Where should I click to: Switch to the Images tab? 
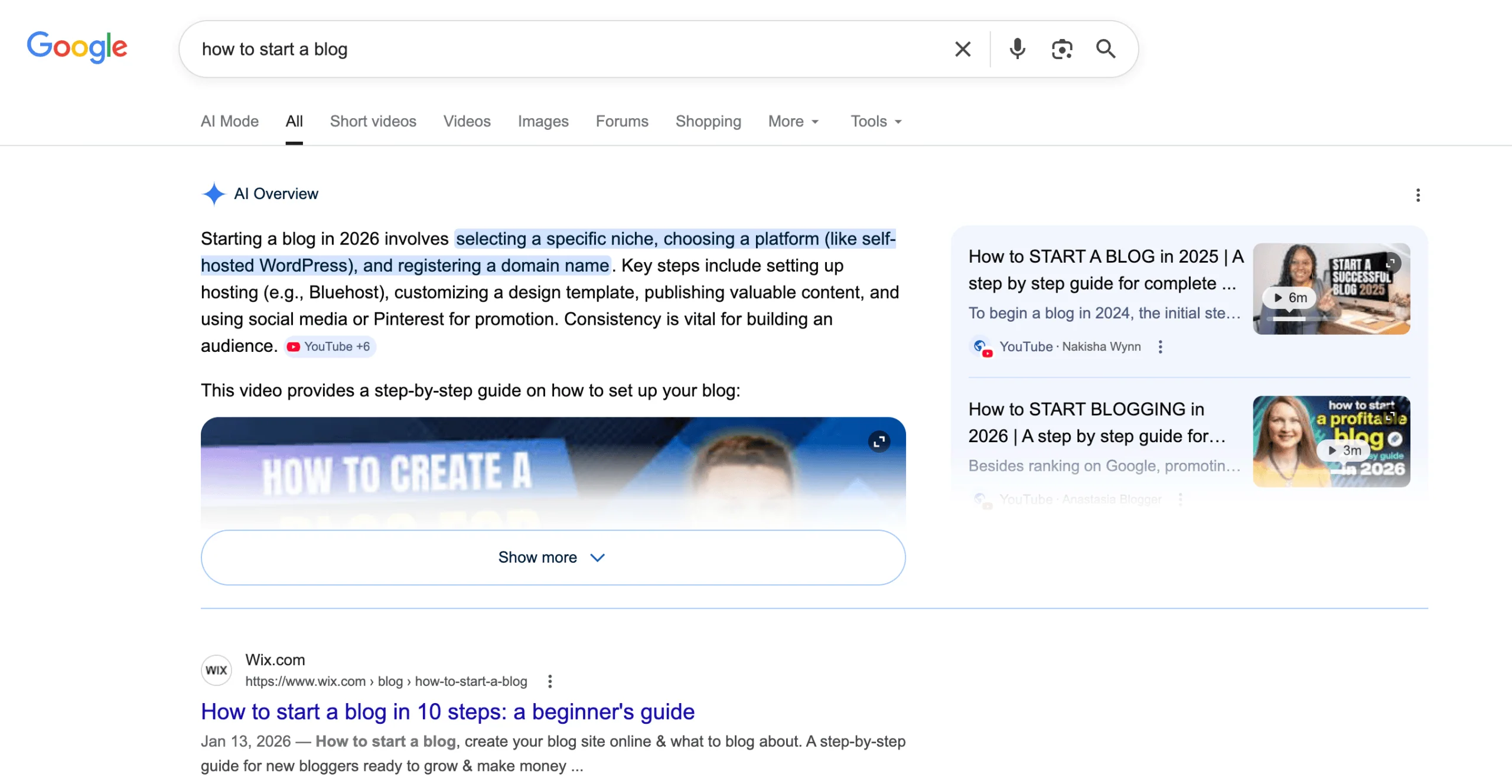[543, 122]
